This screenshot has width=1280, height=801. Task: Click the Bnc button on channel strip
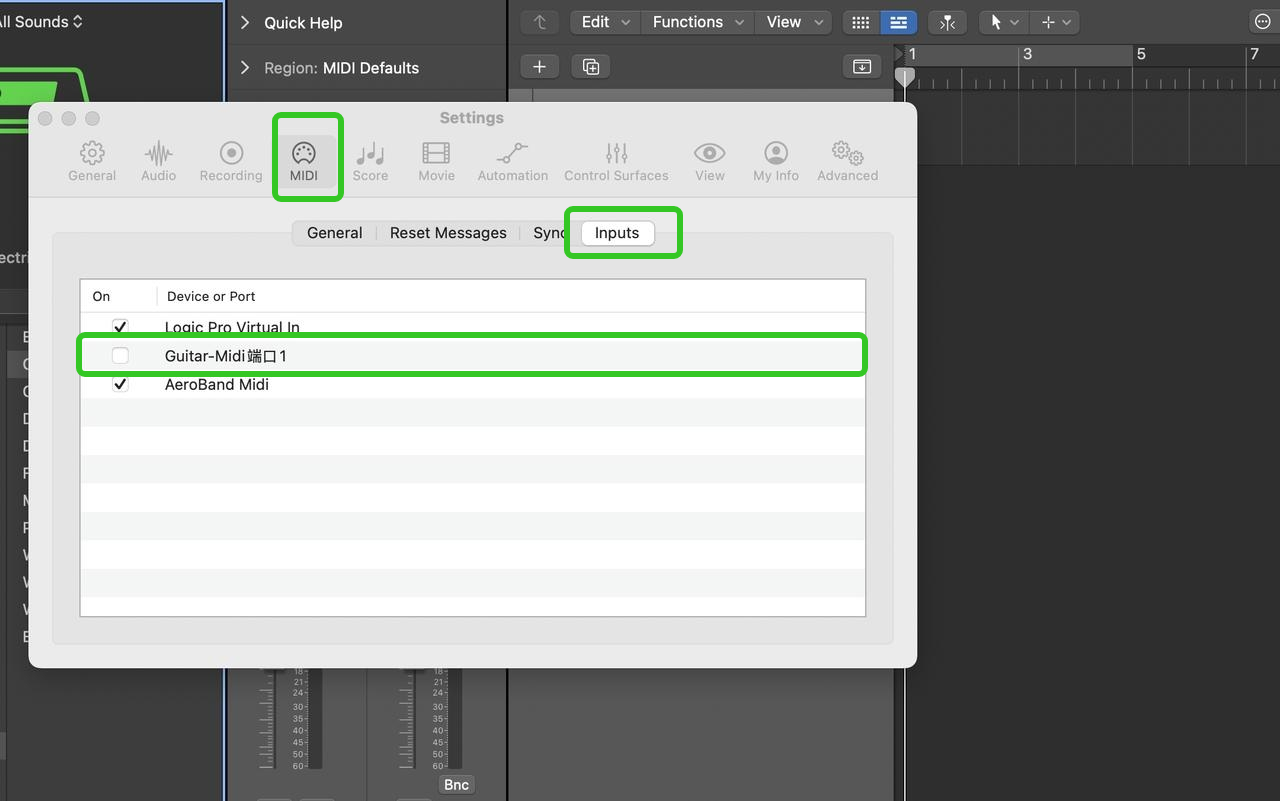(456, 784)
